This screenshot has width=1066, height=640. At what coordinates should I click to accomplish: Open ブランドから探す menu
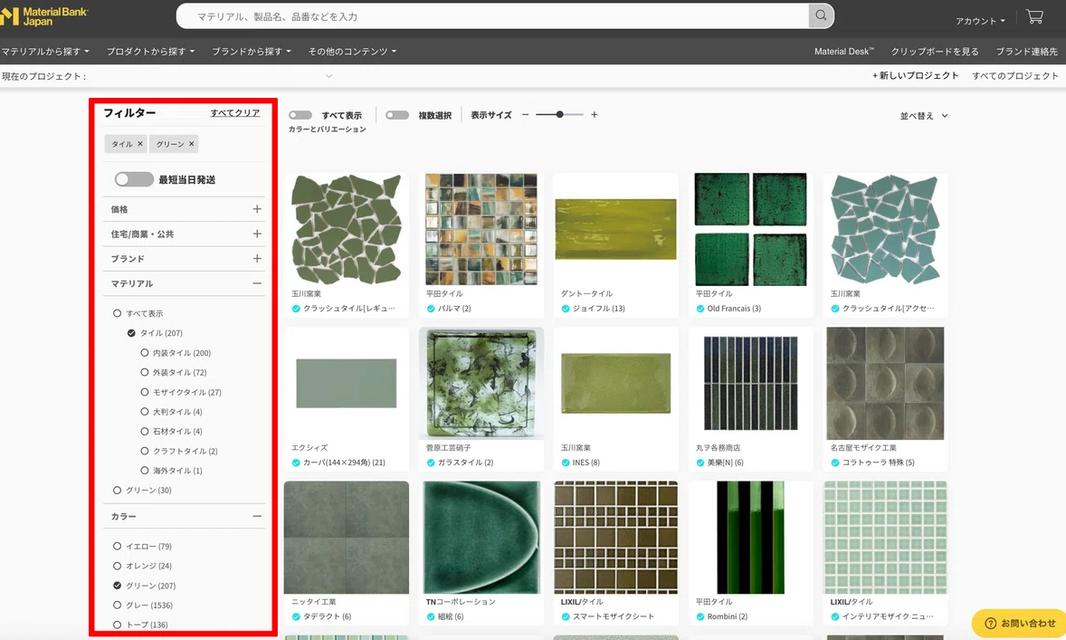(251, 52)
